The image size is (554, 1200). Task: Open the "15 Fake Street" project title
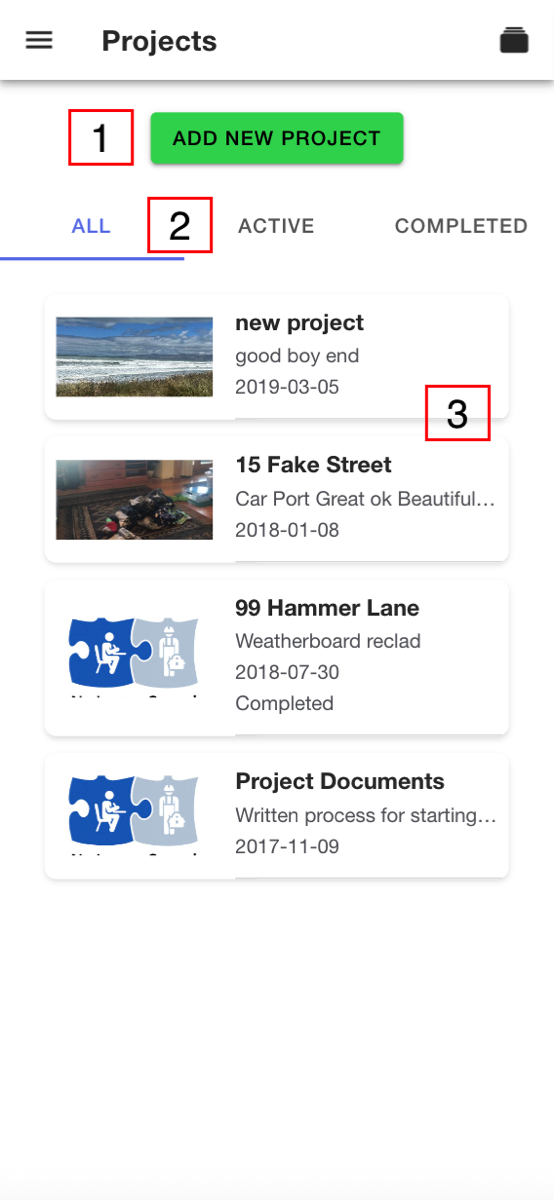point(313,465)
